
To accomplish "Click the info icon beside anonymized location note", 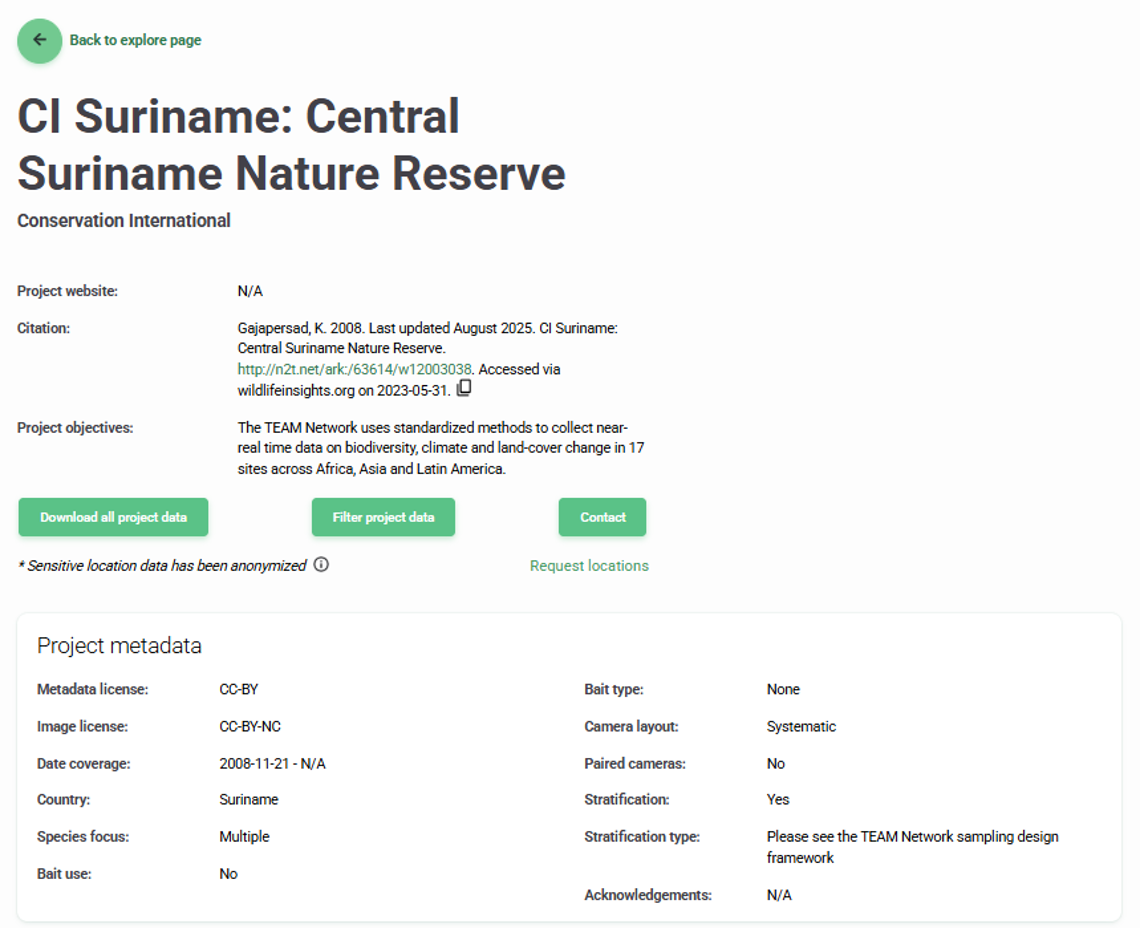I will pyautogui.click(x=321, y=564).
